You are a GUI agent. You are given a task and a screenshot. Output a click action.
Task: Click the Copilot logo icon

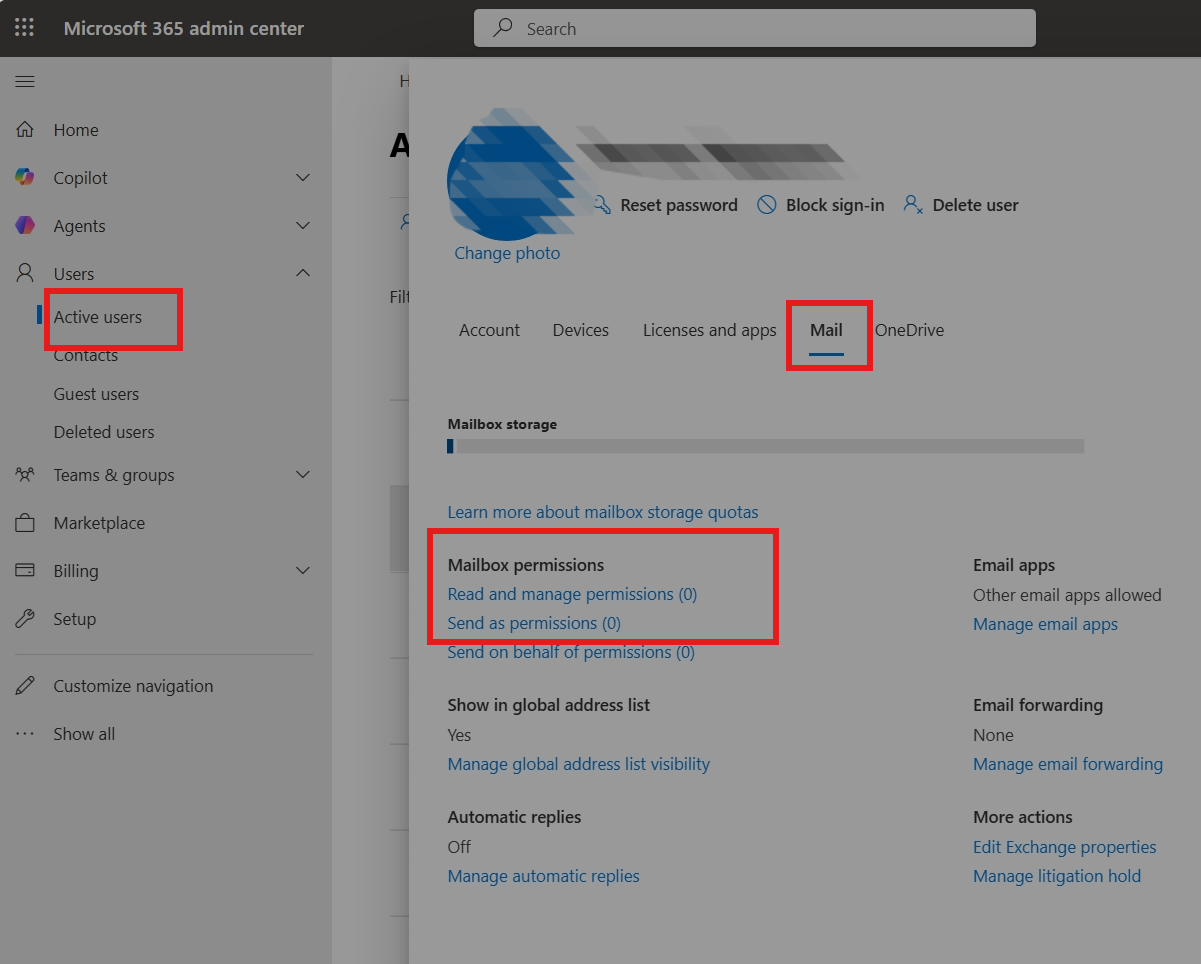coord(25,177)
